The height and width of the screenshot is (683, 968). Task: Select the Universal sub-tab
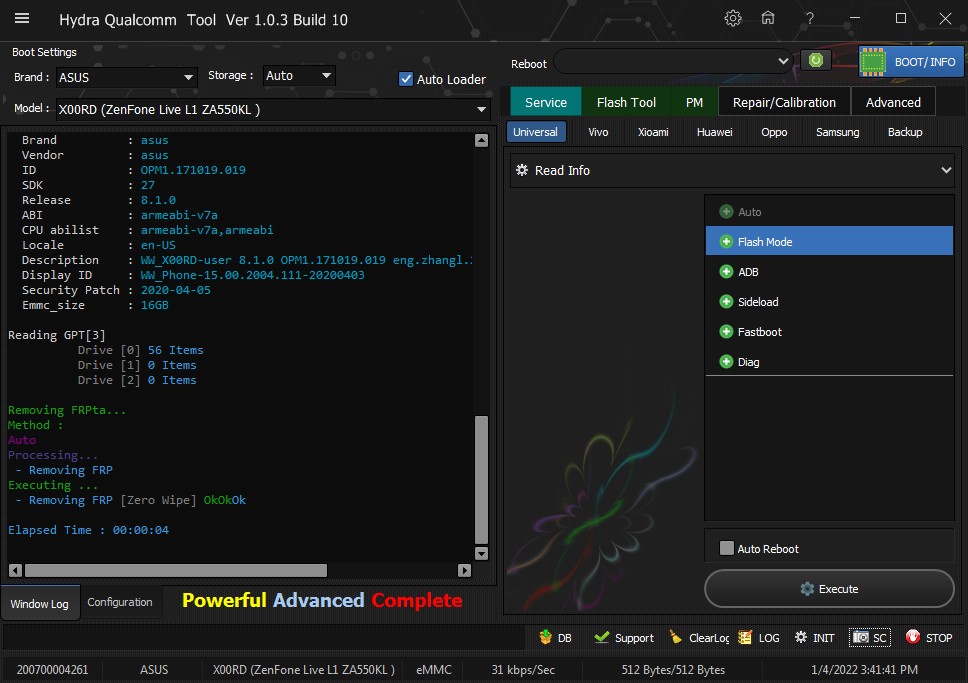535,132
